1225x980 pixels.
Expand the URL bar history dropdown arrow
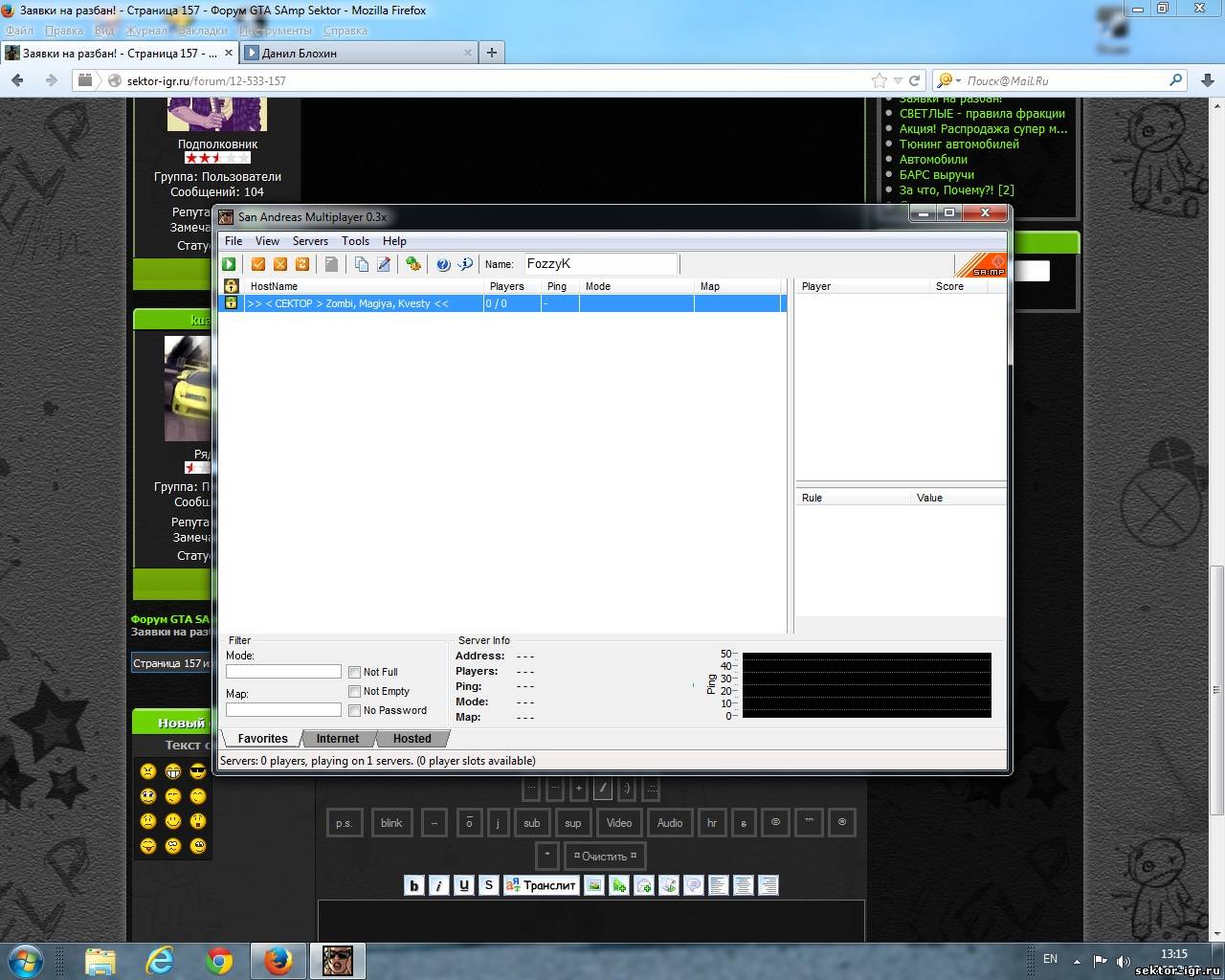897,80
